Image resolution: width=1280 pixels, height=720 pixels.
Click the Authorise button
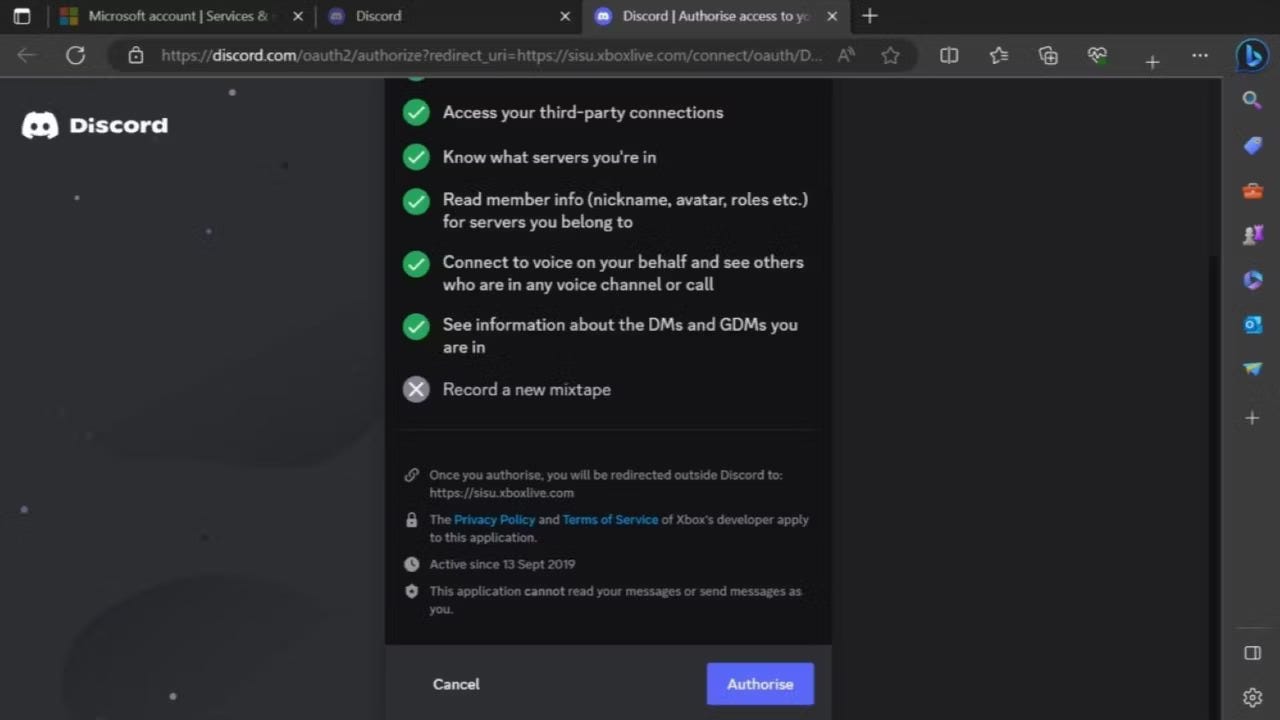(760, 684)
